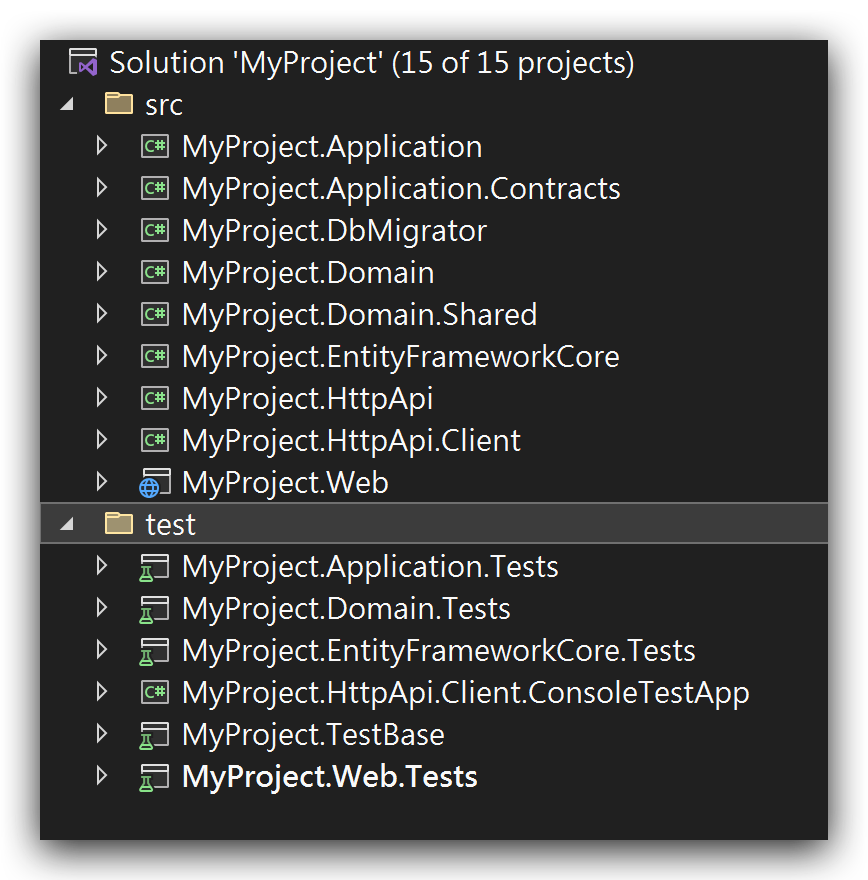
Task: Click the C# icon for MyProject.HttpApi.Client.ConsoleTestApp
Action: 154,692
